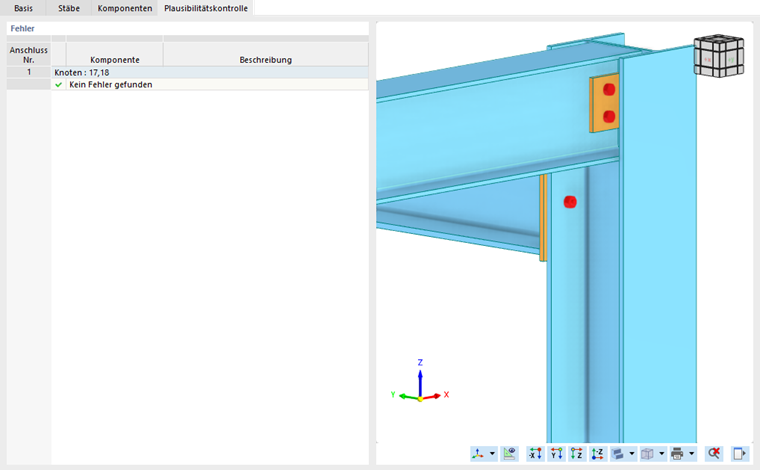
Task: Open the Stäbe tab
Action: pos(69,8)
